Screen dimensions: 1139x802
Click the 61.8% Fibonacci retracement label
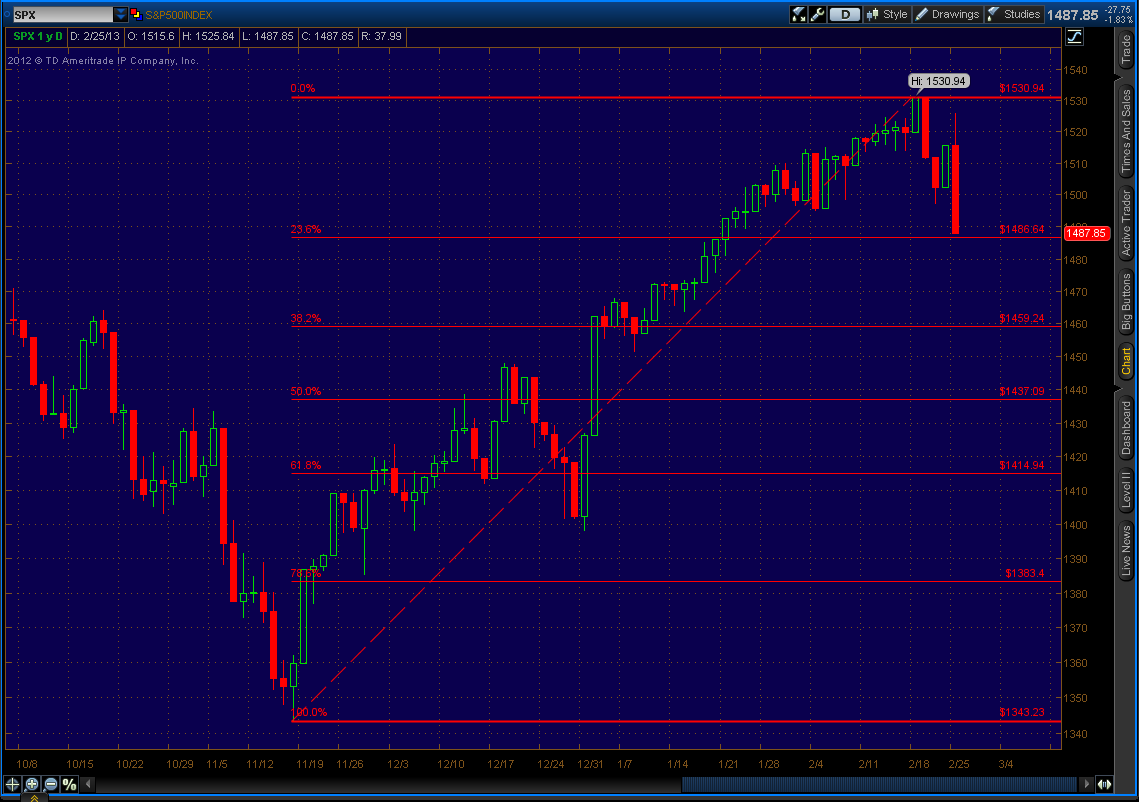(x=306, y=465)
